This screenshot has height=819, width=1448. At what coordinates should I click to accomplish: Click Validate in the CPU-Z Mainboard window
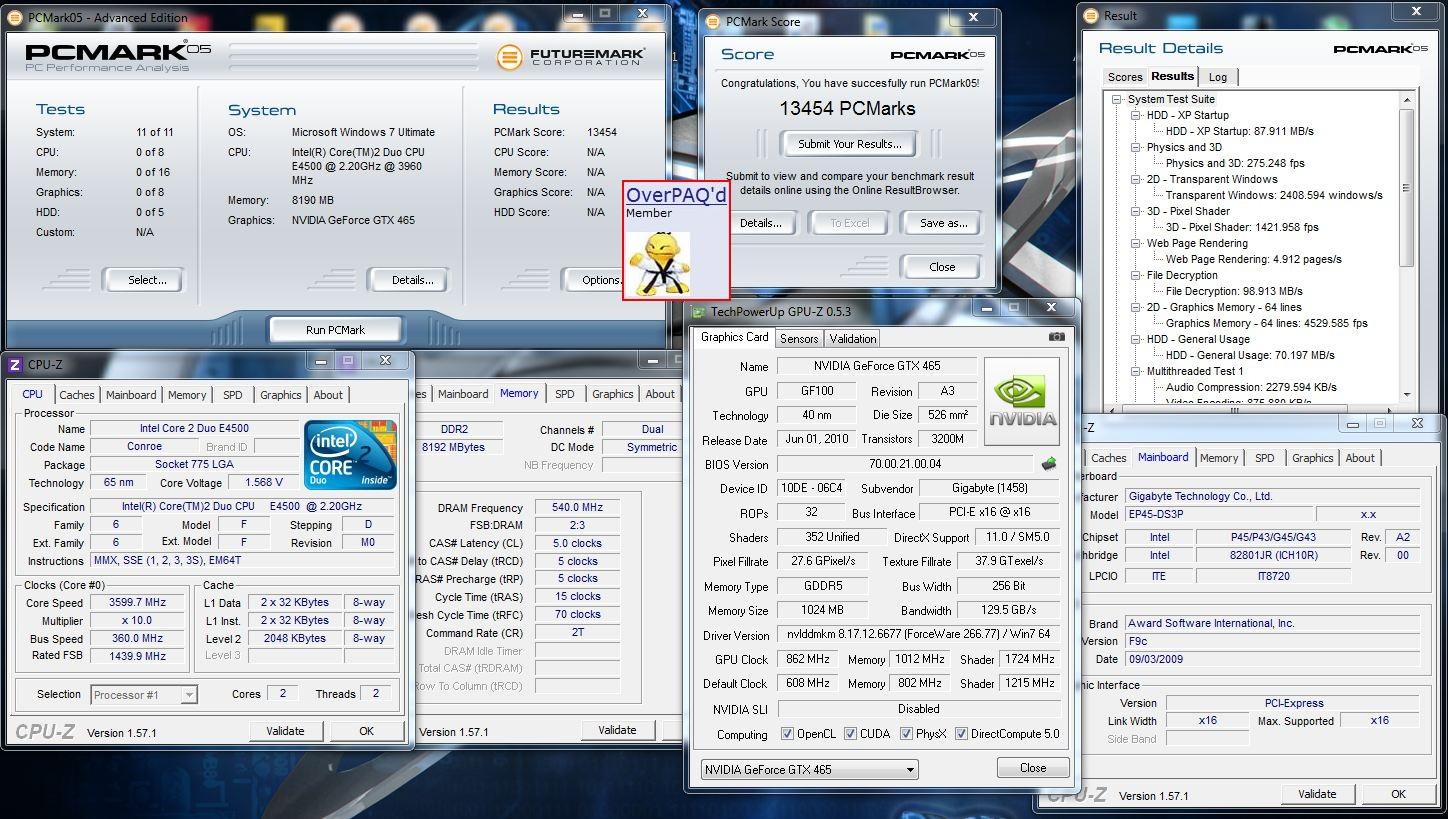point(1317,794)
